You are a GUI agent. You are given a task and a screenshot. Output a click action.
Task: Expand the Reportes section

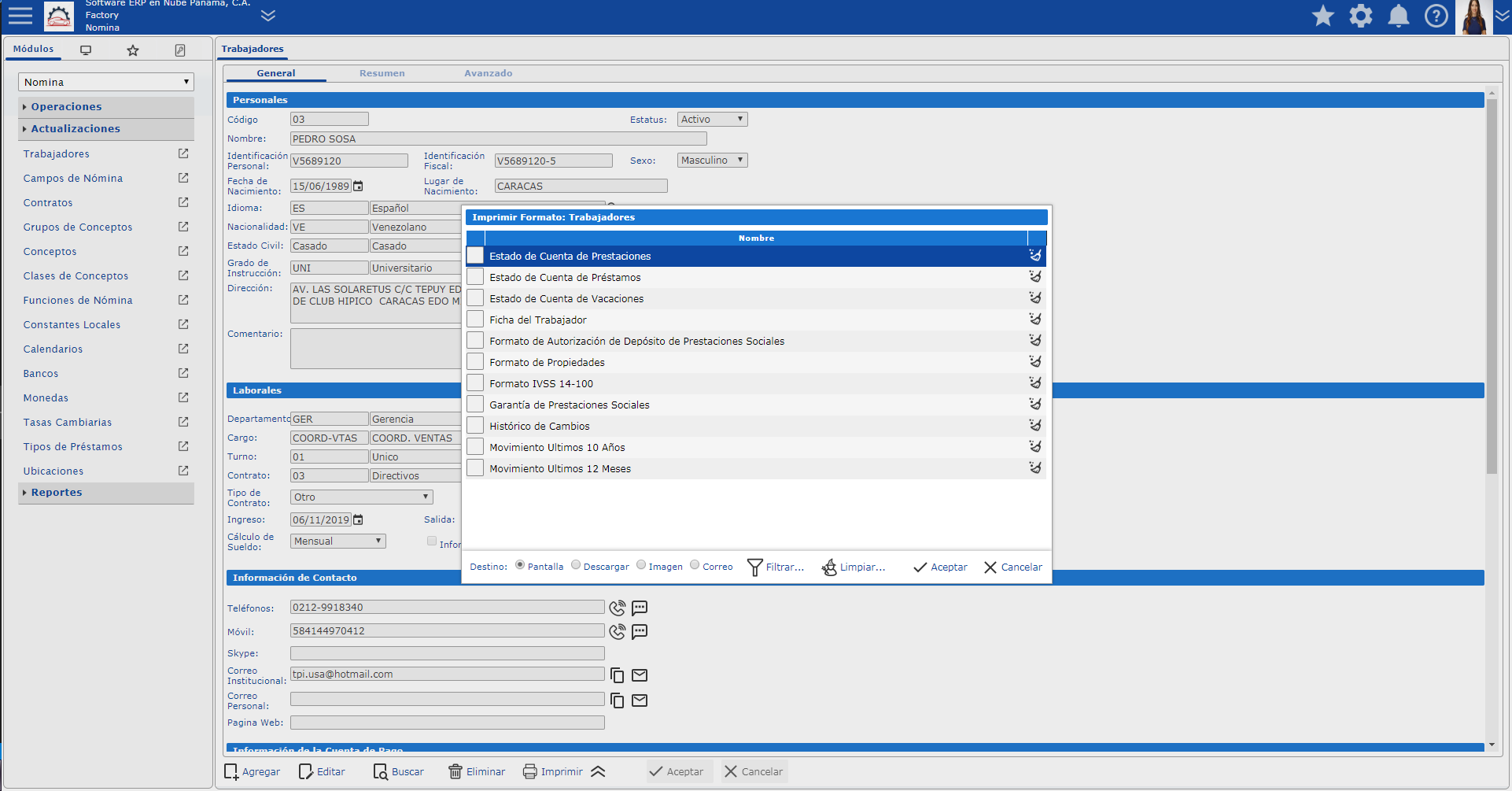(57, 493)
